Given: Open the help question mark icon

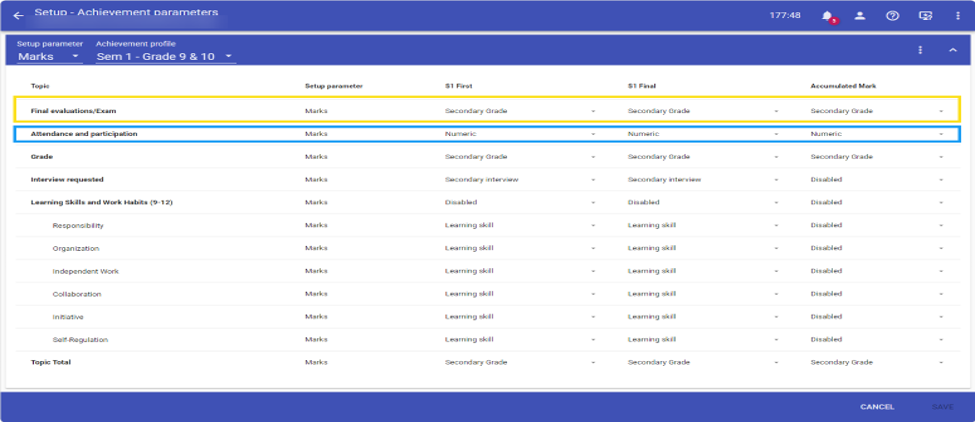Looking at the screenshot, I should [893, 16].
